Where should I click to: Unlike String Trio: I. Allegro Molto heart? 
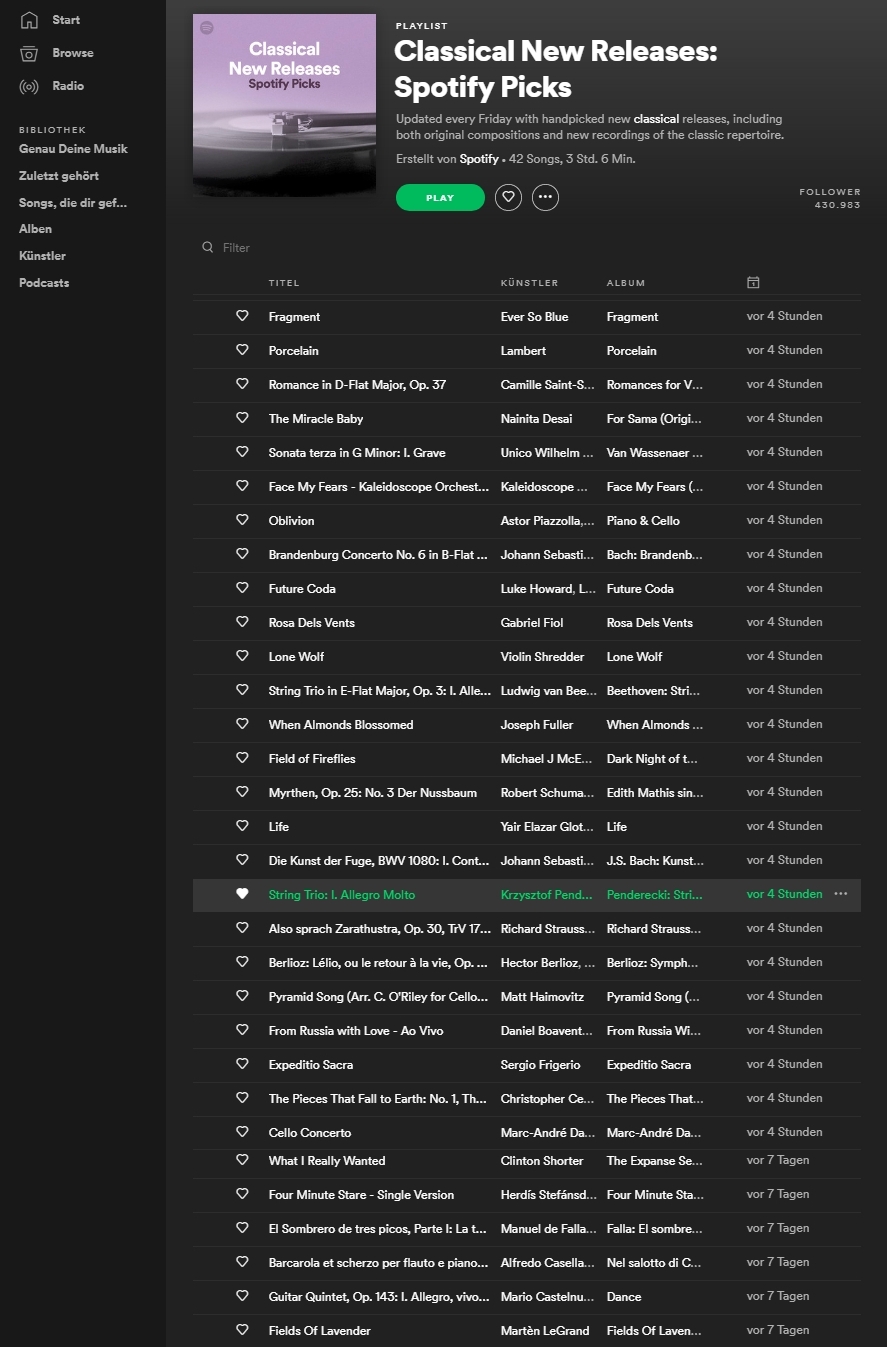(242, 894)
